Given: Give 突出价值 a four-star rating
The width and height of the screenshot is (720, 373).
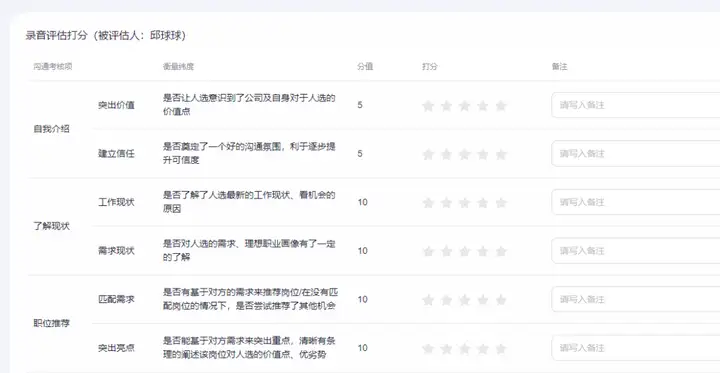Looking at the screenshot, I should tap(483, 106).
